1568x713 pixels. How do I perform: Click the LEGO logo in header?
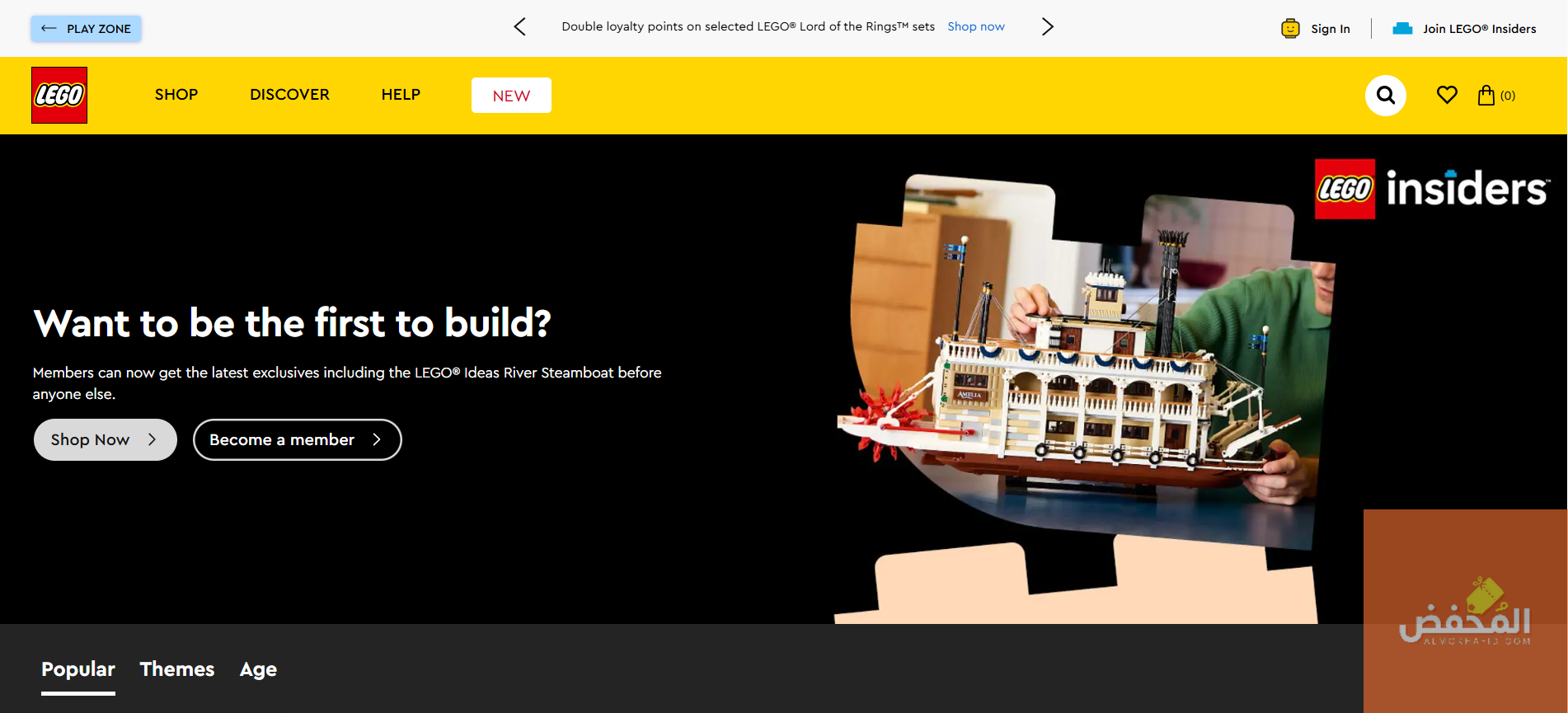click(x=59, y=95)
